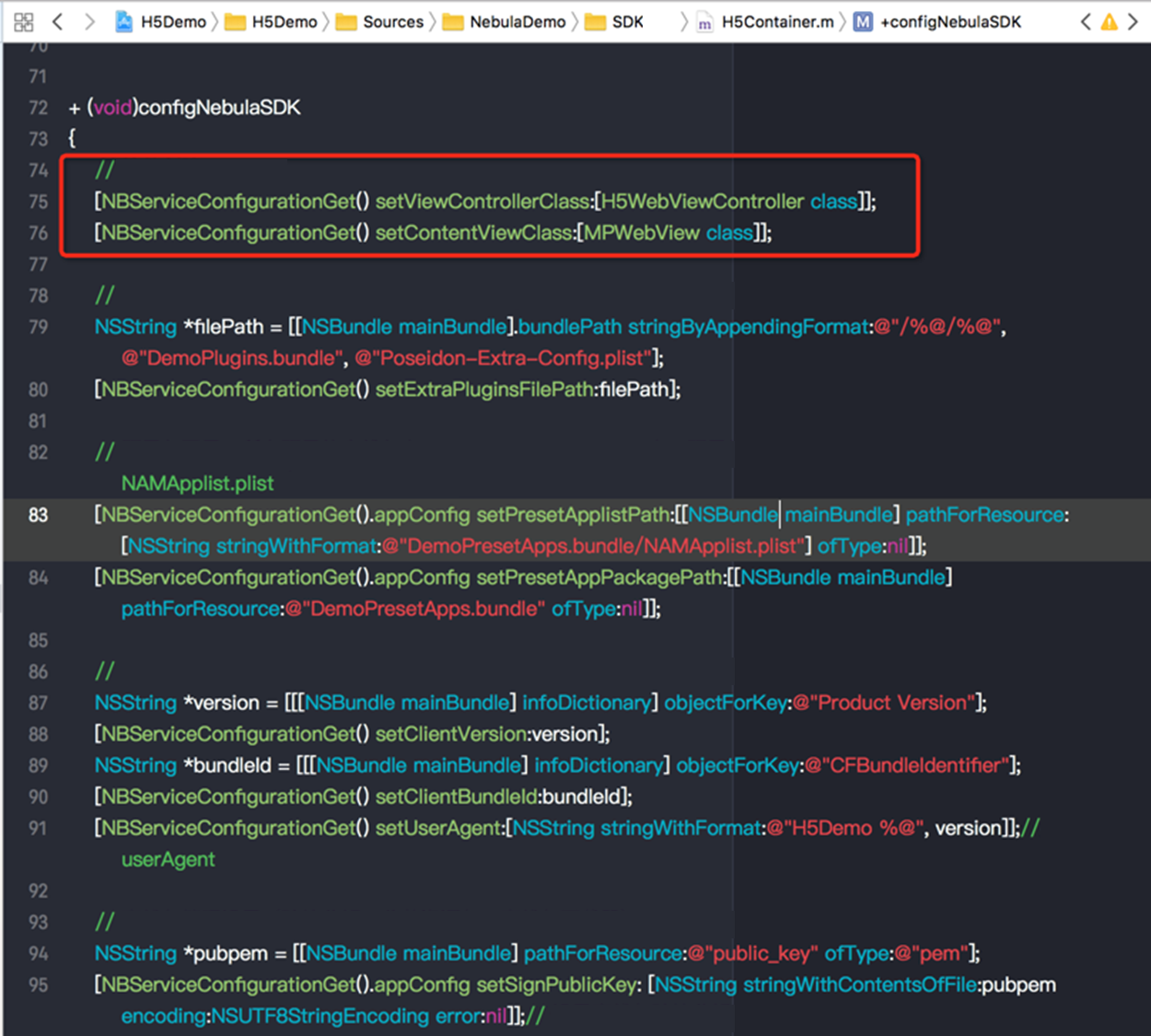Click line number 91 in gutter
Screen dimensions: 1151x1036
(x=38, y=828)
